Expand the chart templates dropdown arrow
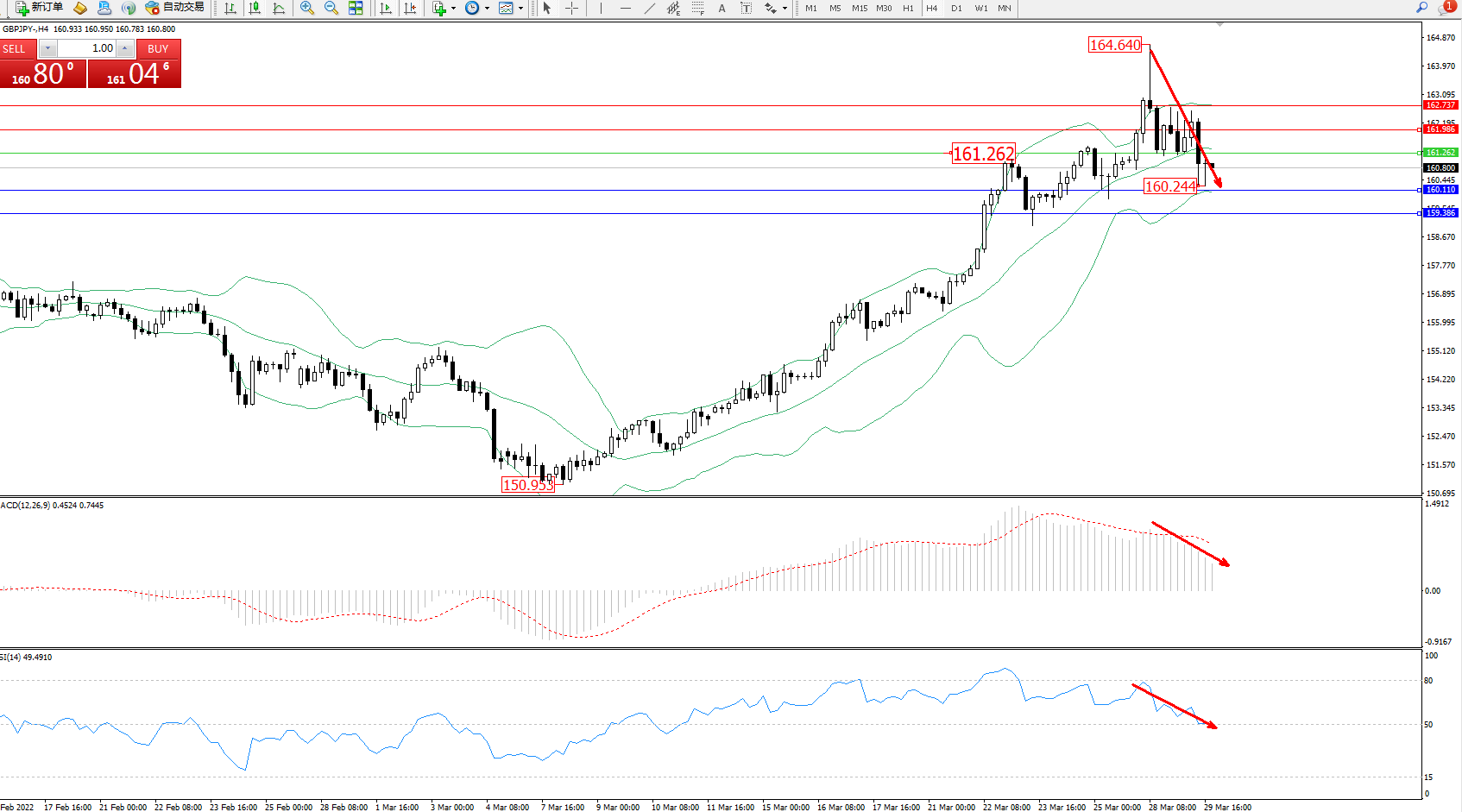 pyautogui.click(x=520, y=9)
